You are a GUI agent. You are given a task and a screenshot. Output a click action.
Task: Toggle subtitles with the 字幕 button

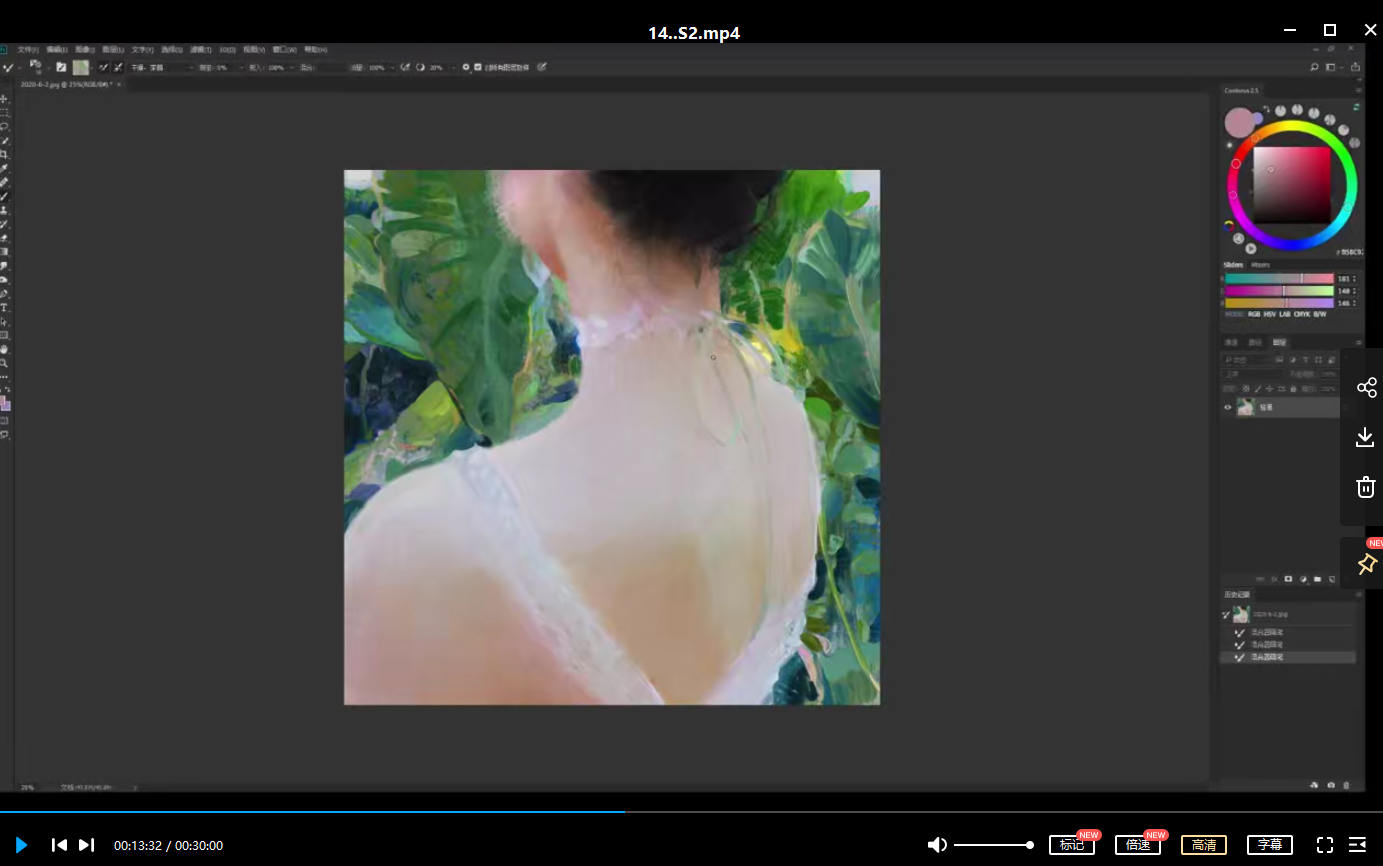click(x=1269, y=845)
